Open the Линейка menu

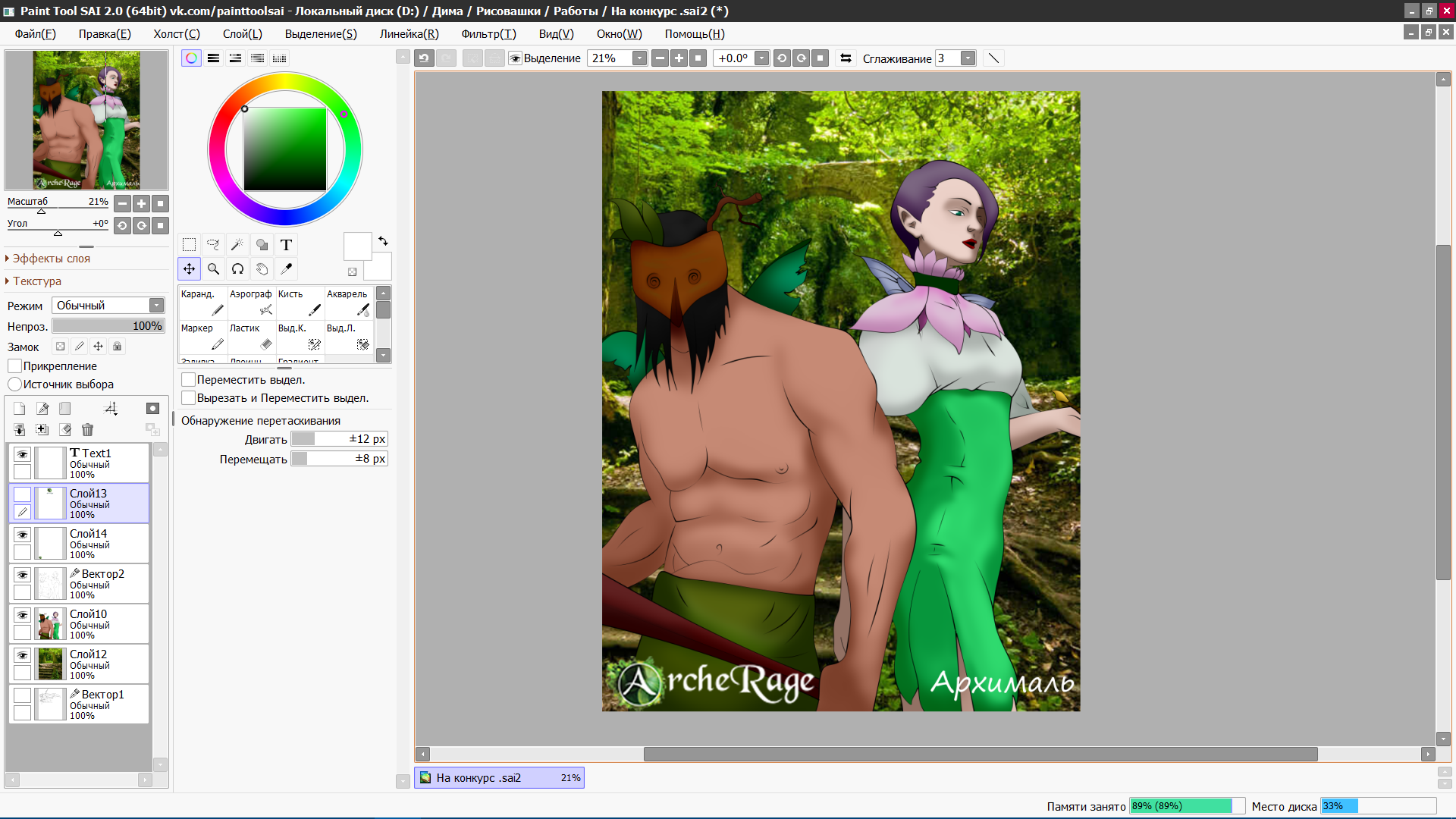409,34
